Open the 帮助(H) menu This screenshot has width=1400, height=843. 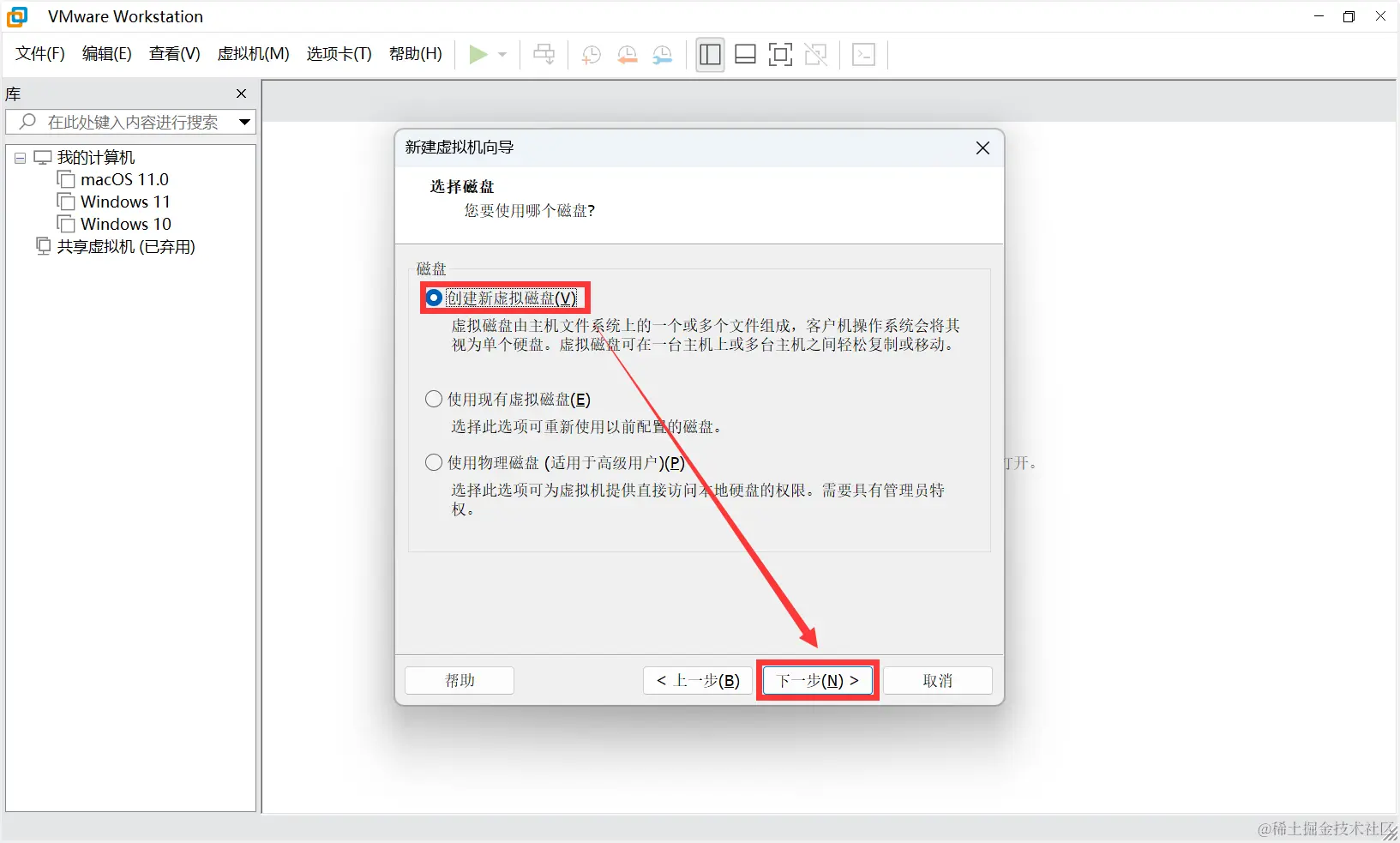tap(416, 54)
